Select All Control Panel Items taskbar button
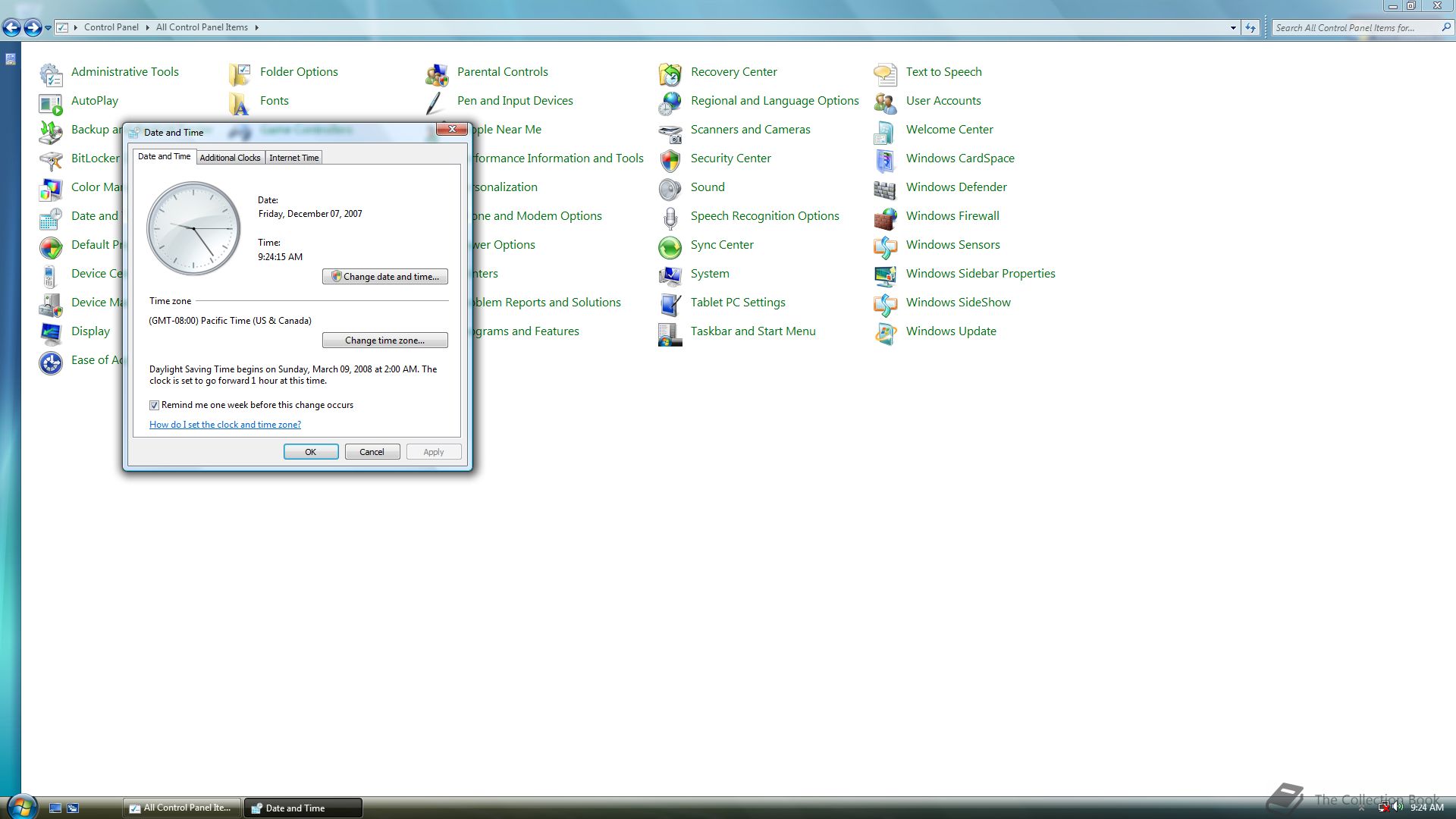 pyautogui.click(x=182, y=808)
